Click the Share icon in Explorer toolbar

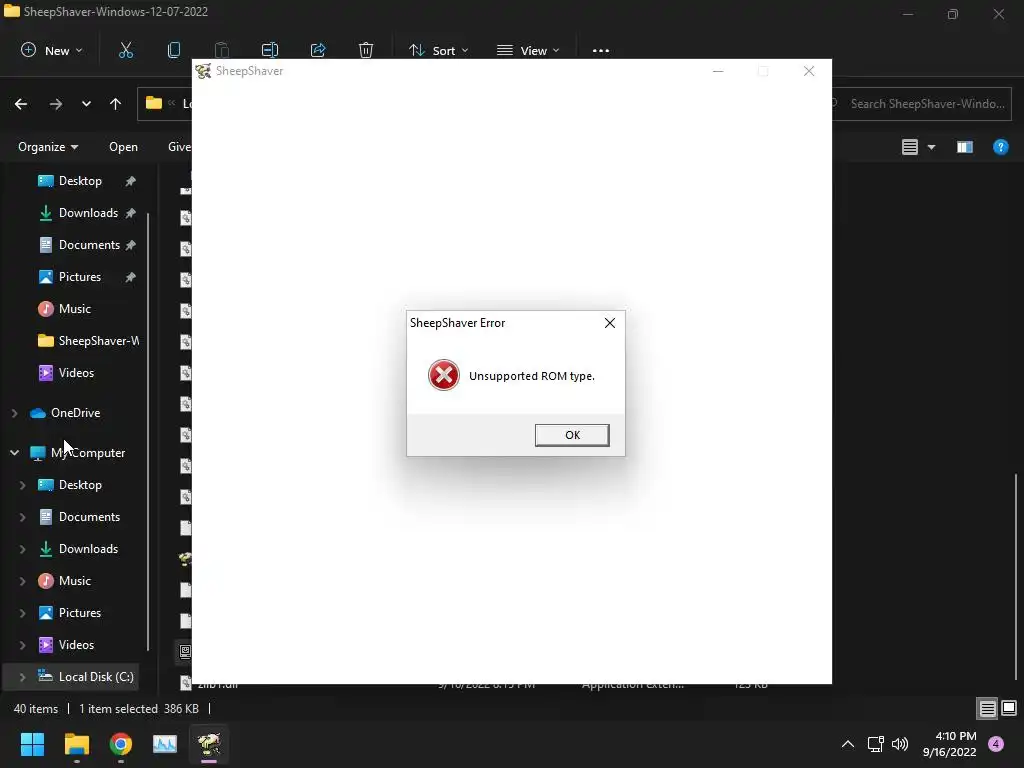tap(318, 50)
